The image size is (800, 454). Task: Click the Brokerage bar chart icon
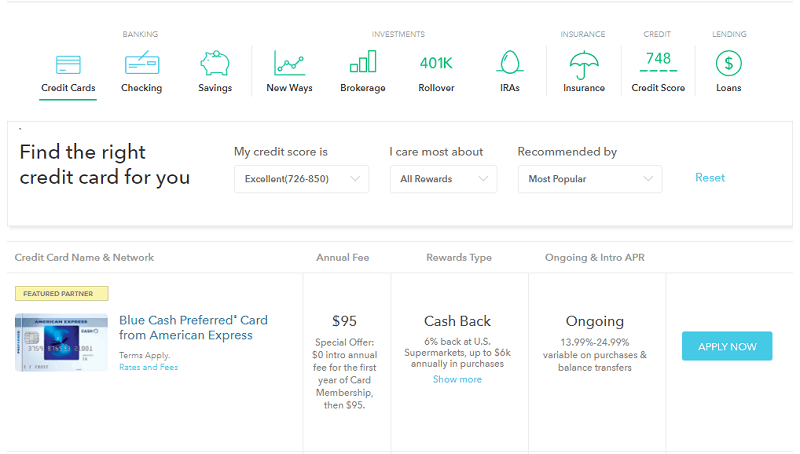pos(362,64)
